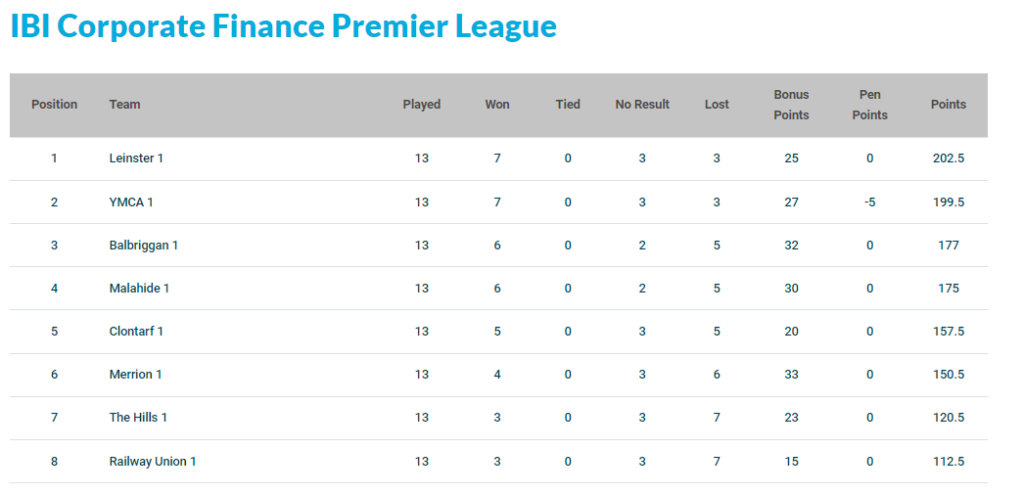
Task: Open The Hills 1 team entry
Action: pyautogui.click(x=138, y=417)
